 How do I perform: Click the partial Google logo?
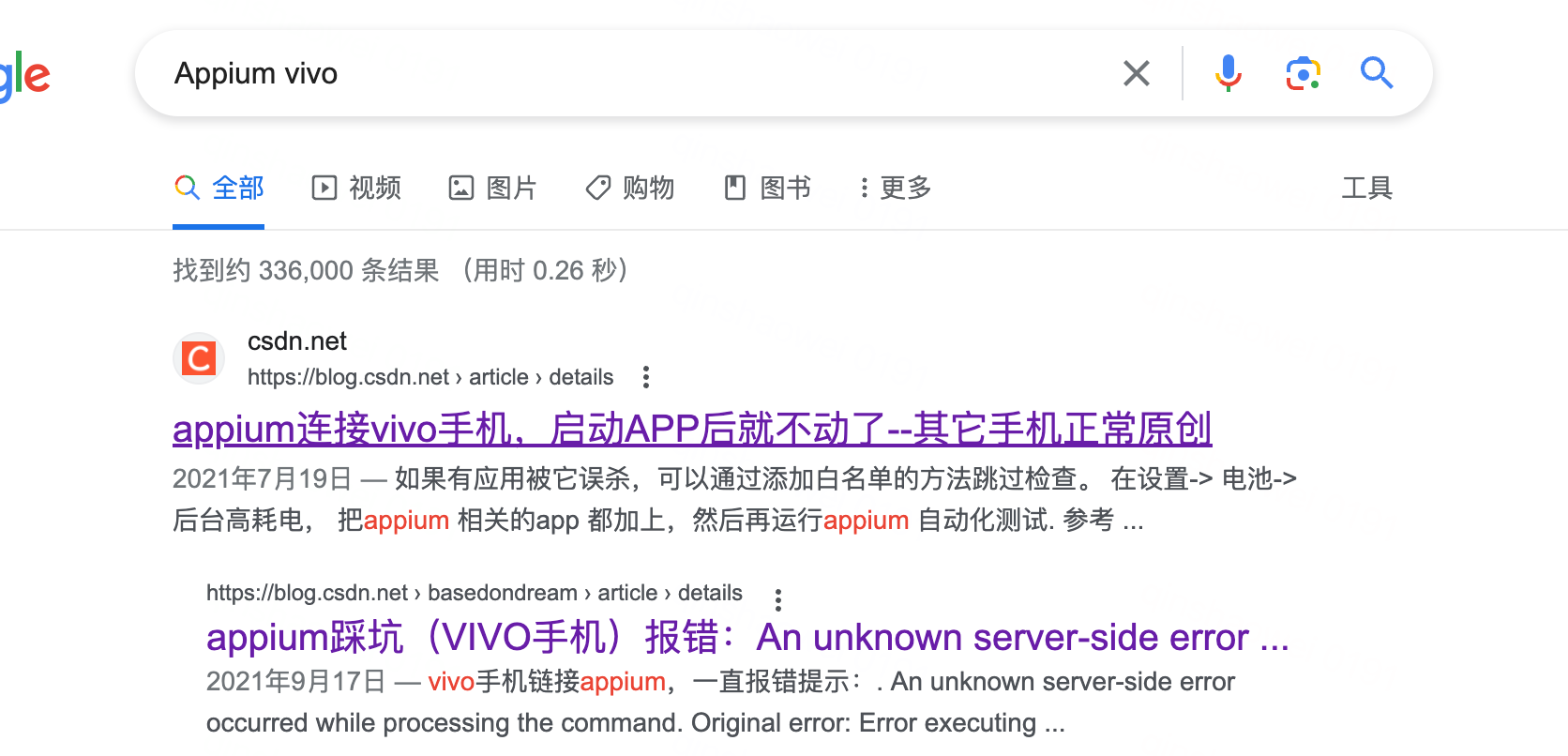[x=24, y=75]
